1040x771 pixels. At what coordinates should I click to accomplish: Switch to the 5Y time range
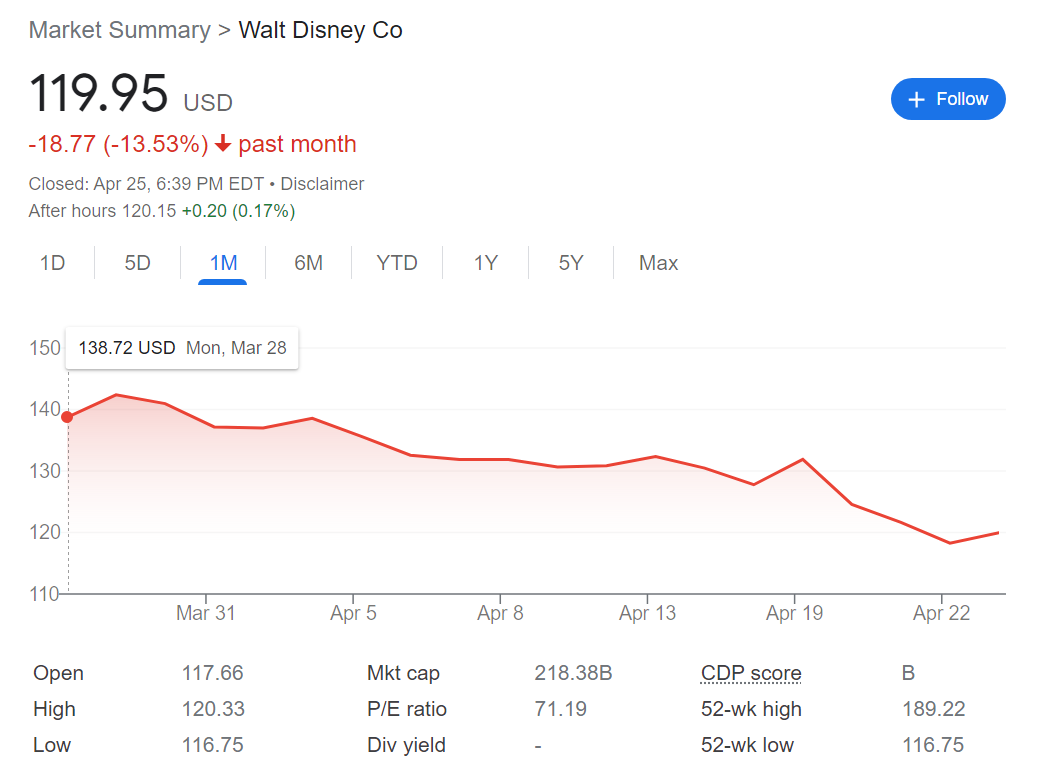click(570, 263)
